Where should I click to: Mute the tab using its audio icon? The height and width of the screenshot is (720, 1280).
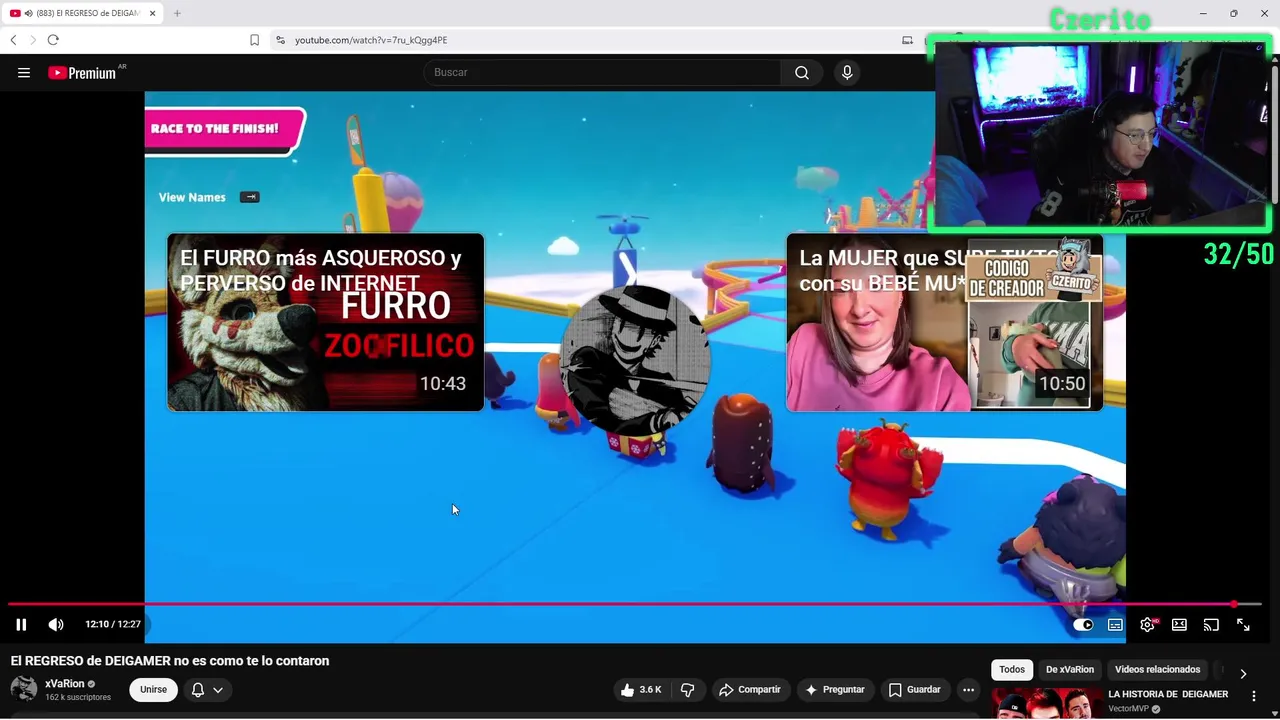point(27,13)
